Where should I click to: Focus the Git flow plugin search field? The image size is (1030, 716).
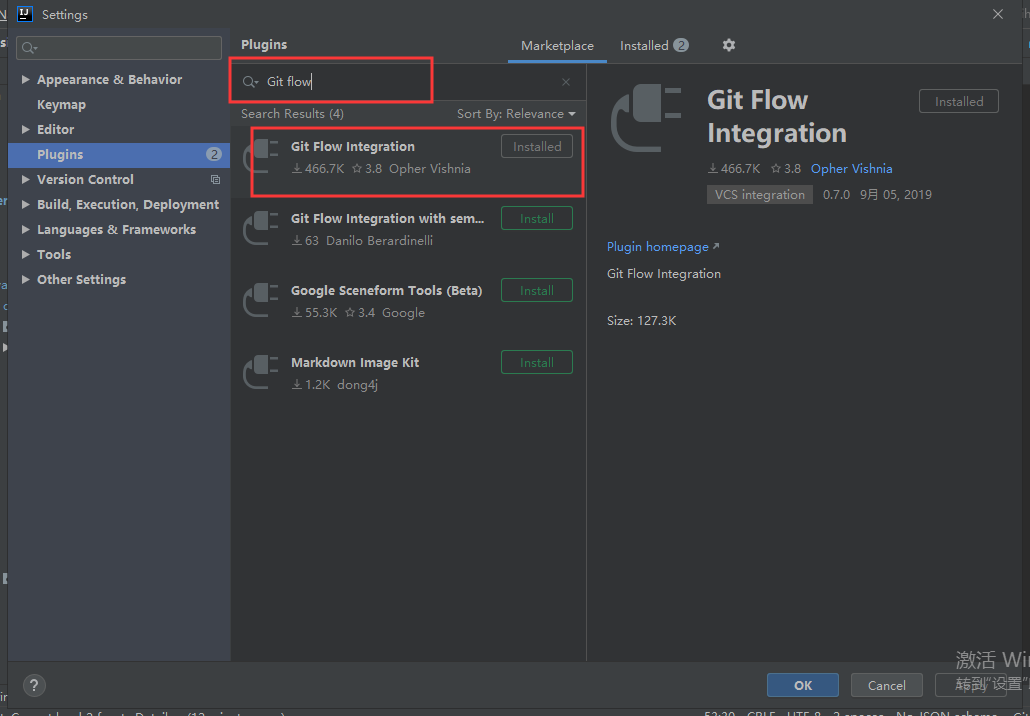click(x=407, y=82)
